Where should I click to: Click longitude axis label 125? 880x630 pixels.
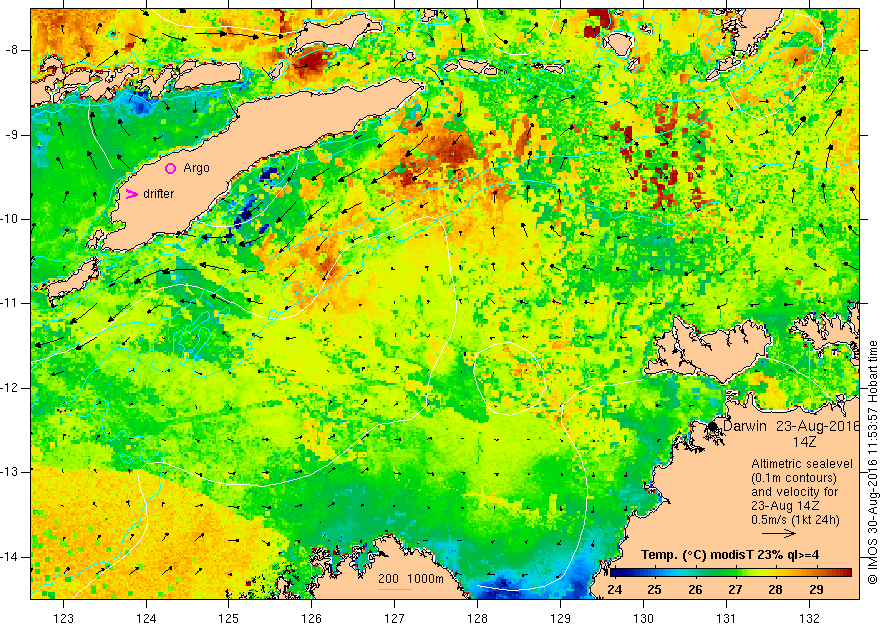point(228,619)
